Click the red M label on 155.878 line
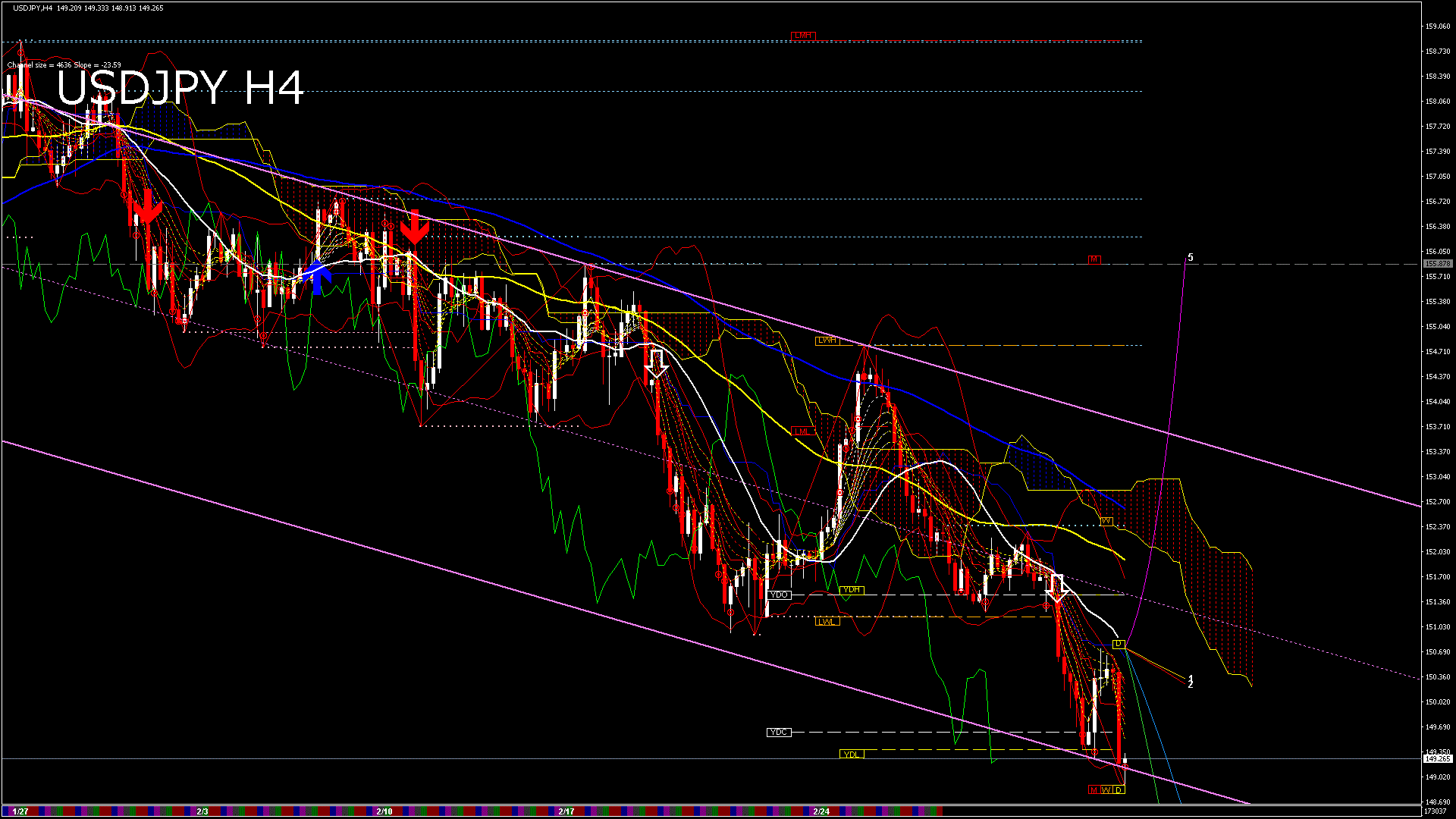 tap(1094, 259)
